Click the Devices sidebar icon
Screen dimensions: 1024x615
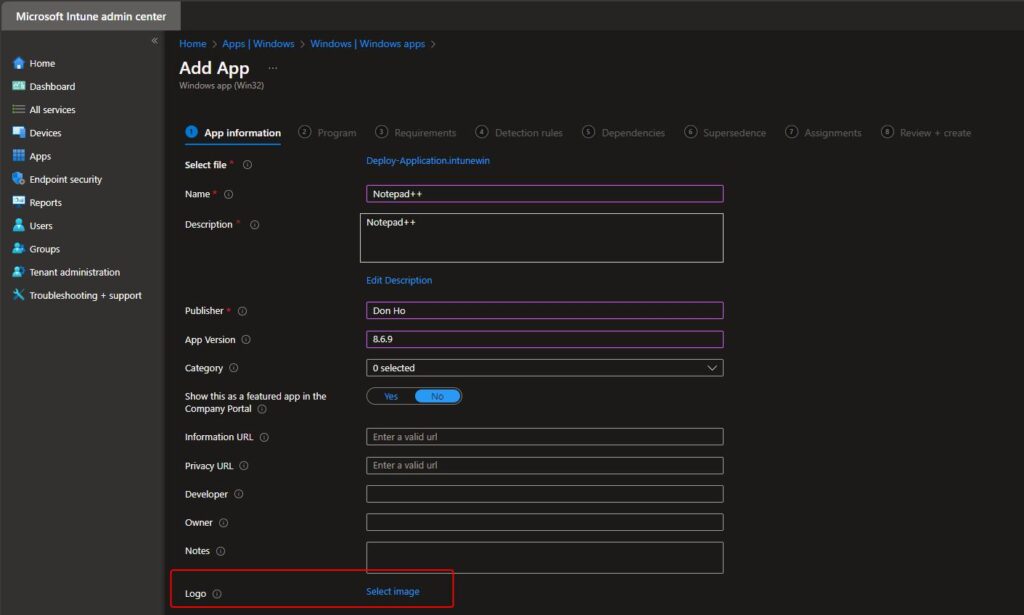click(x=18, y=133)
